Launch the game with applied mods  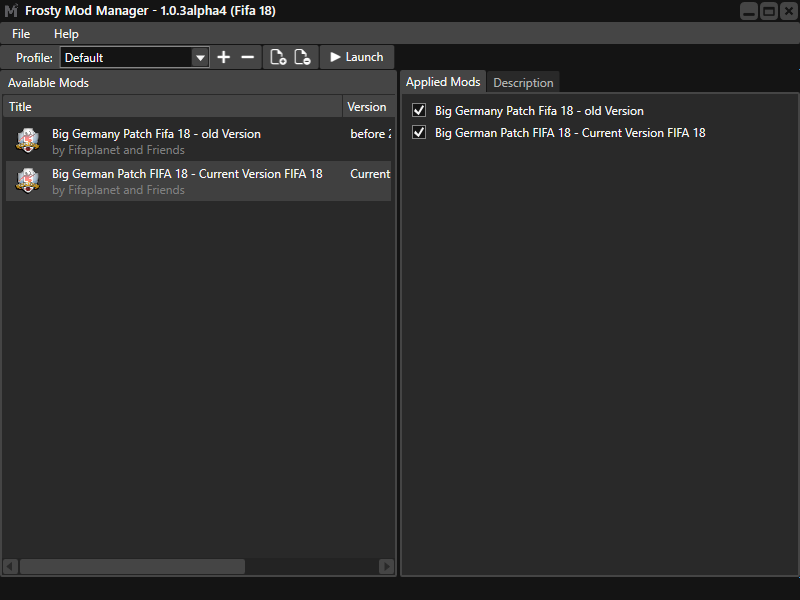(357, 57)
